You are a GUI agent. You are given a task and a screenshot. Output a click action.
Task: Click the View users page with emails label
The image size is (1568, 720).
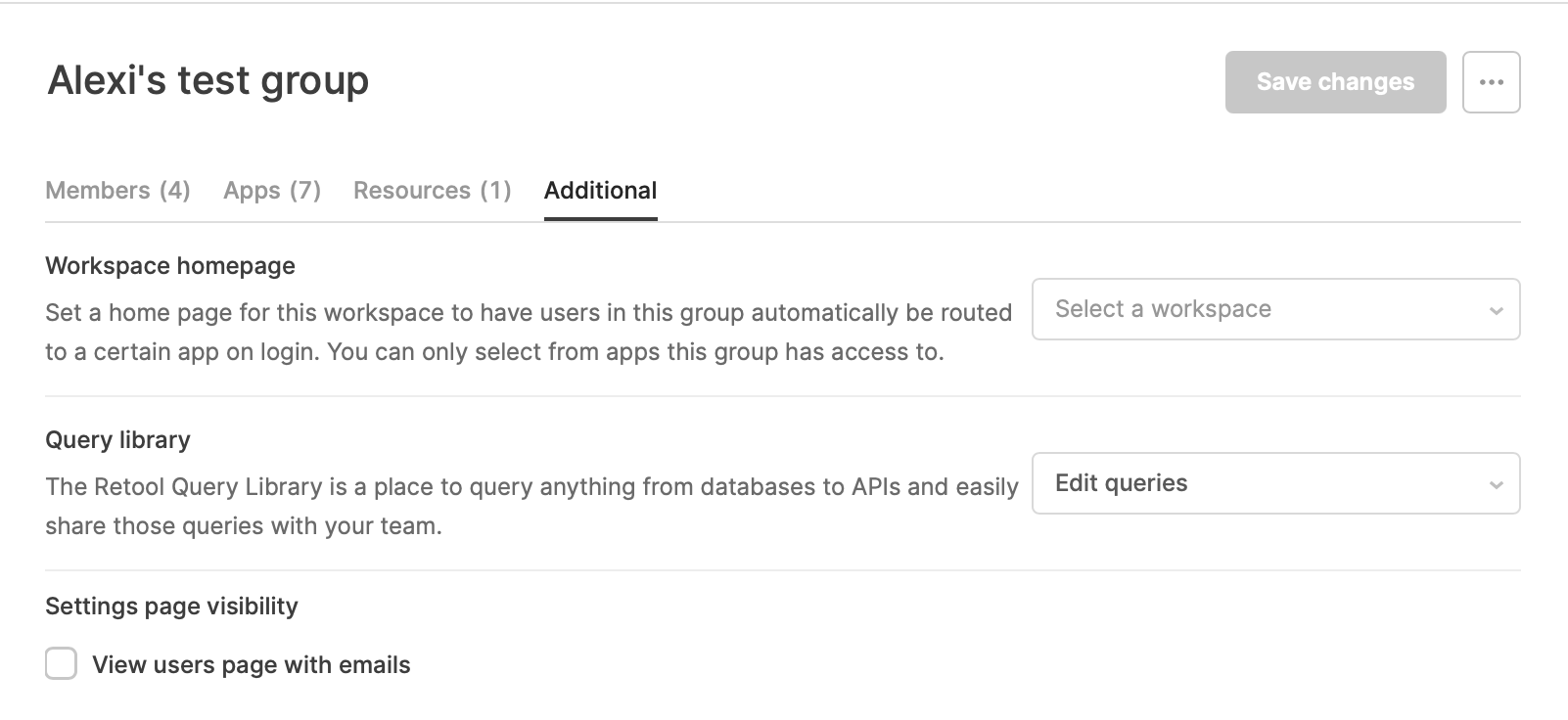point(252,665)
